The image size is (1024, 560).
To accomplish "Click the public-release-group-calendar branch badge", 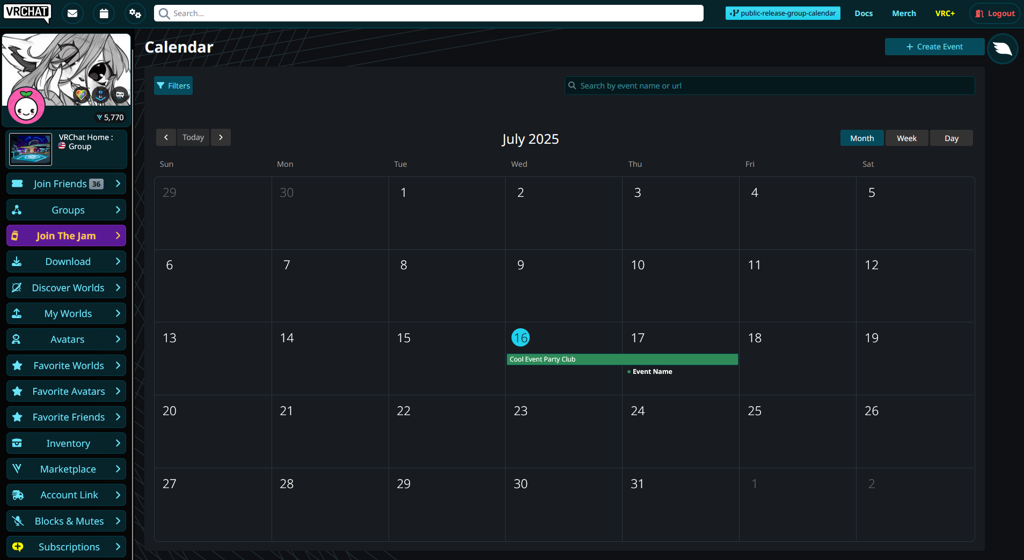I will (x=783, y=13).
